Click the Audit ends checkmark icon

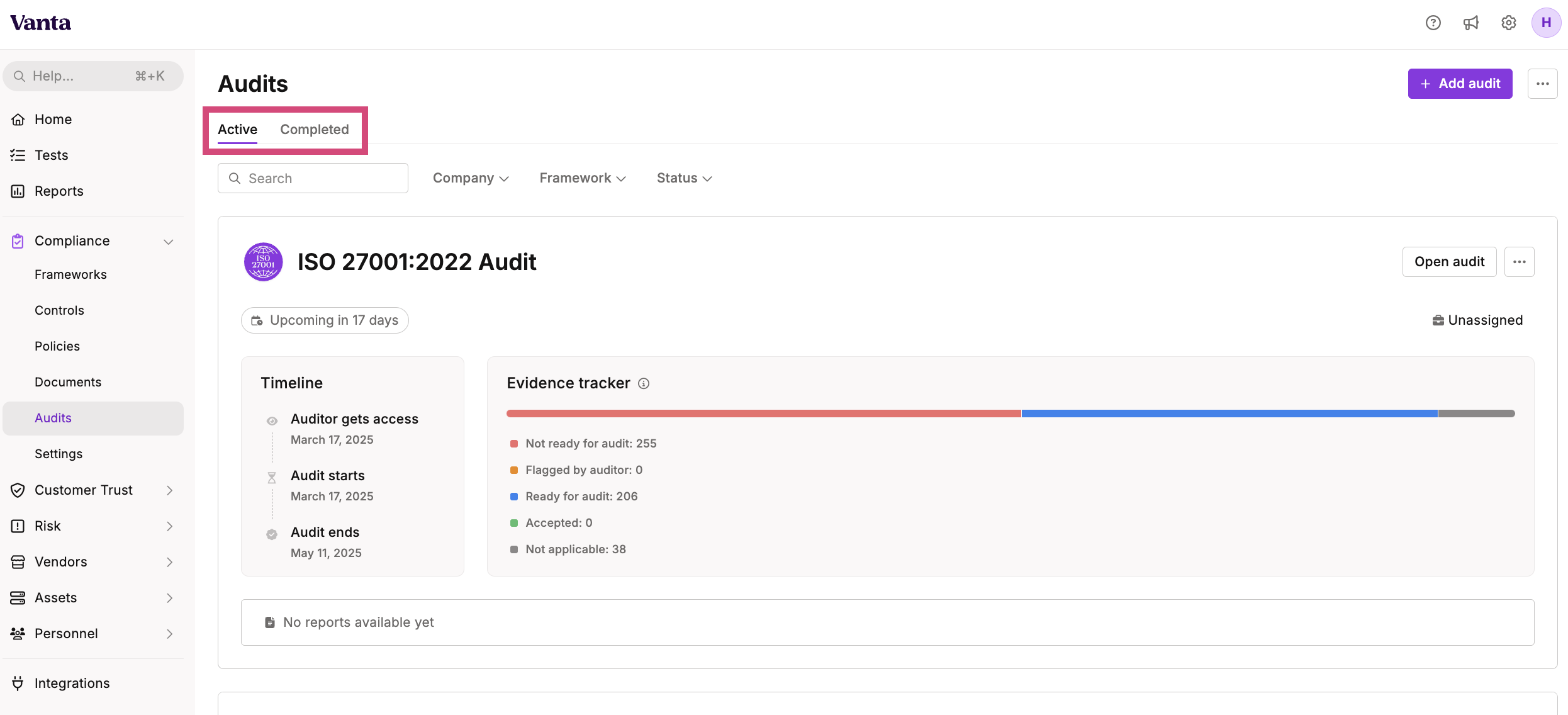(x=272, y=535)
